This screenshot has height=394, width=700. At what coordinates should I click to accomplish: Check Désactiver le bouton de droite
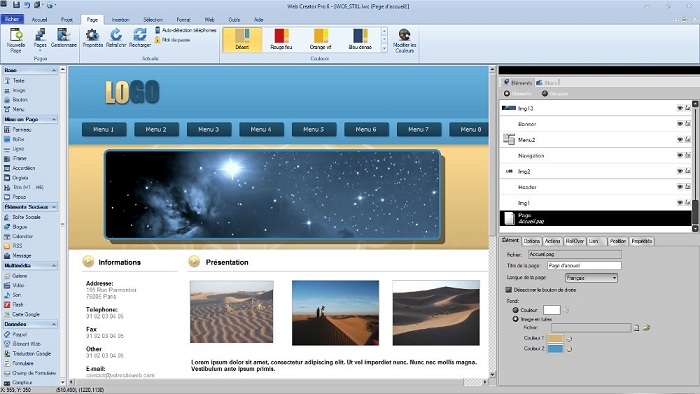(508, 290)
